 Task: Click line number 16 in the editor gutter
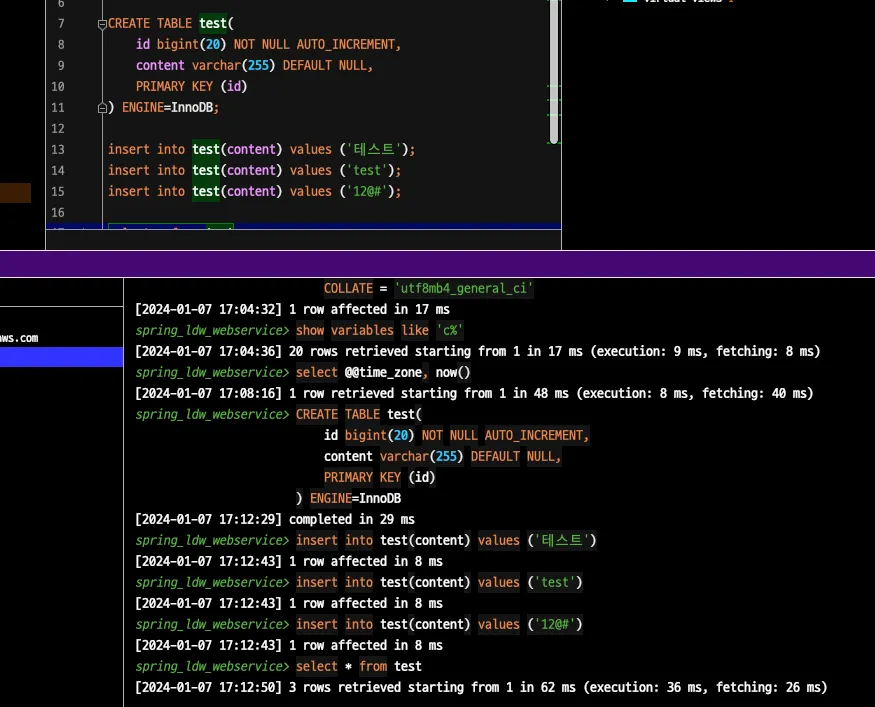point(58,213)
